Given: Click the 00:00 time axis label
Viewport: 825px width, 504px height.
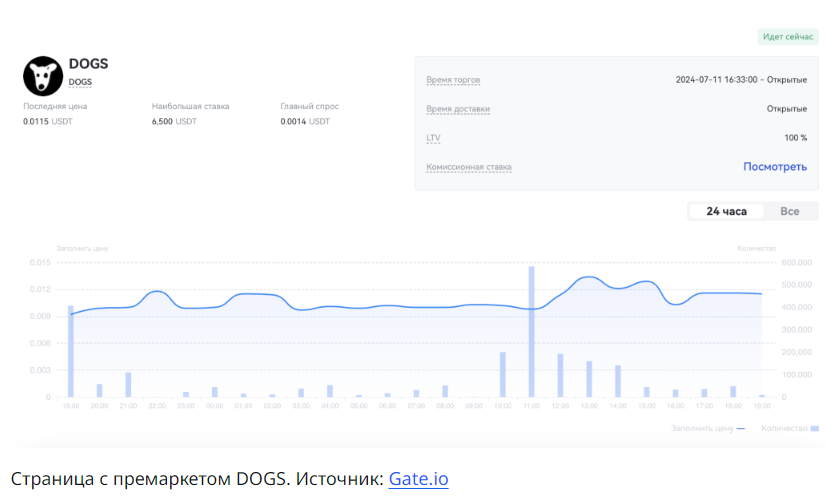Looking at the screenshot, I should click(215, 406).
